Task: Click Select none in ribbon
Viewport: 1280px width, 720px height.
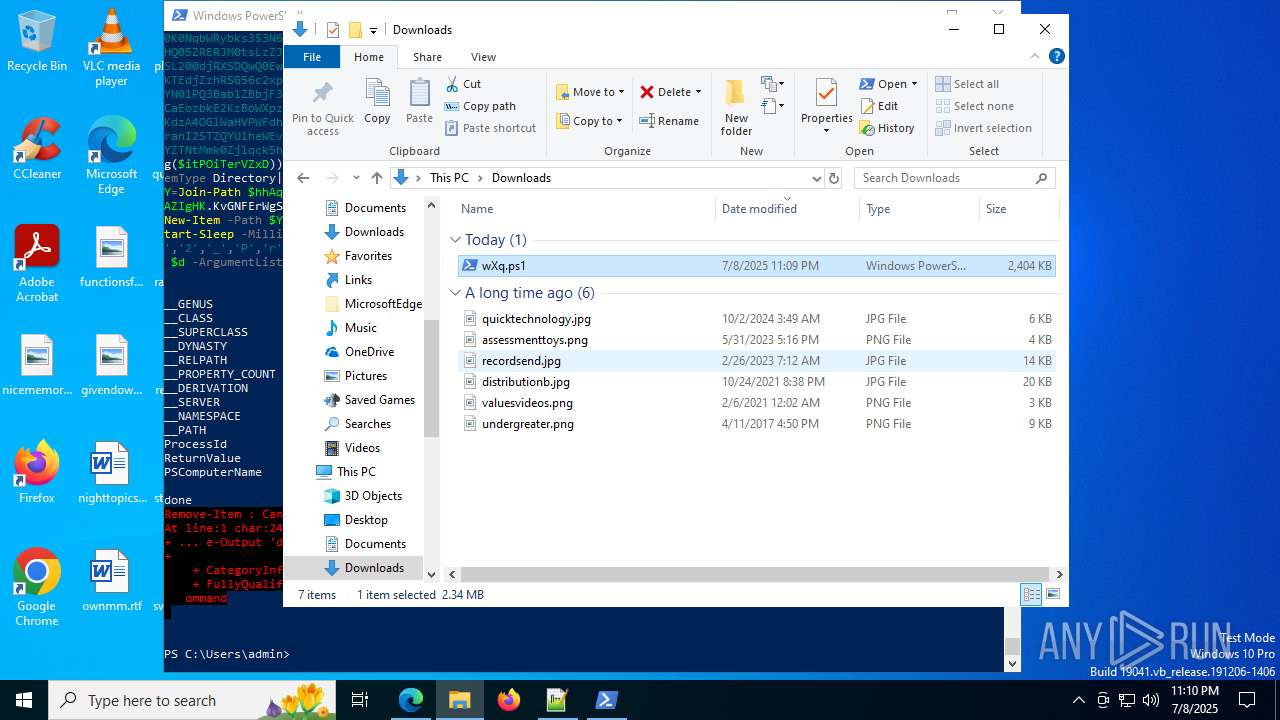Action: coord(974,106)
